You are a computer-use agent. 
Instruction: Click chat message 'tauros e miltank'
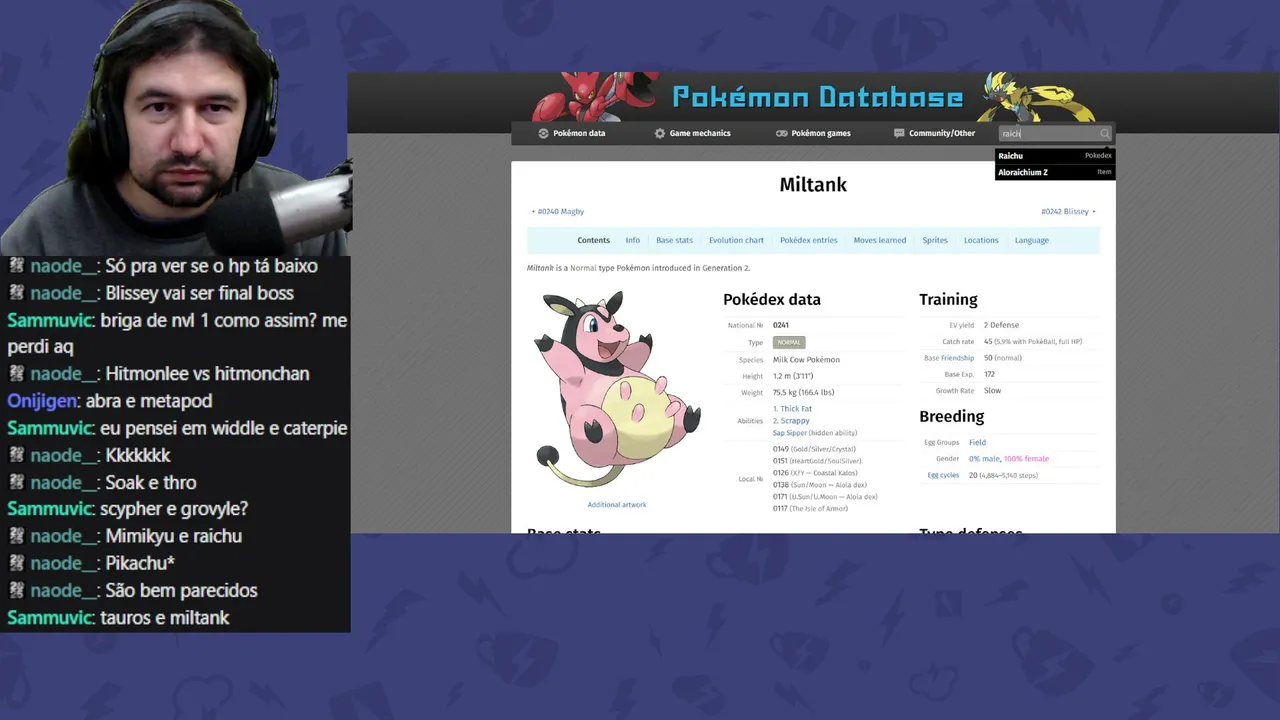[165, 618]
